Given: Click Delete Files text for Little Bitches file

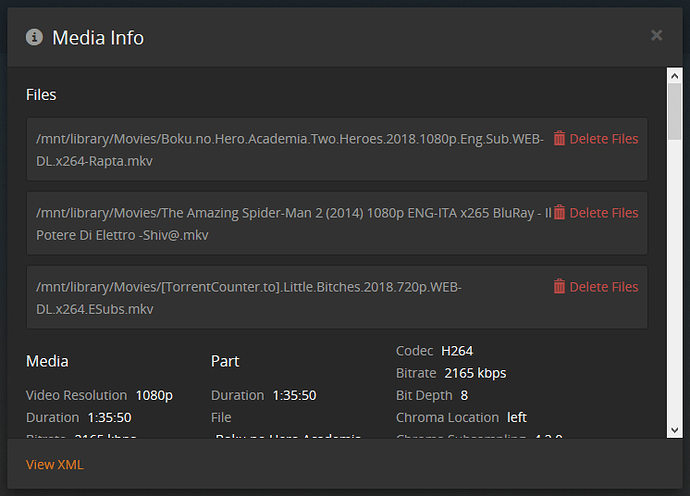Looking at the screenshot, I should click(x=603, y=287).
